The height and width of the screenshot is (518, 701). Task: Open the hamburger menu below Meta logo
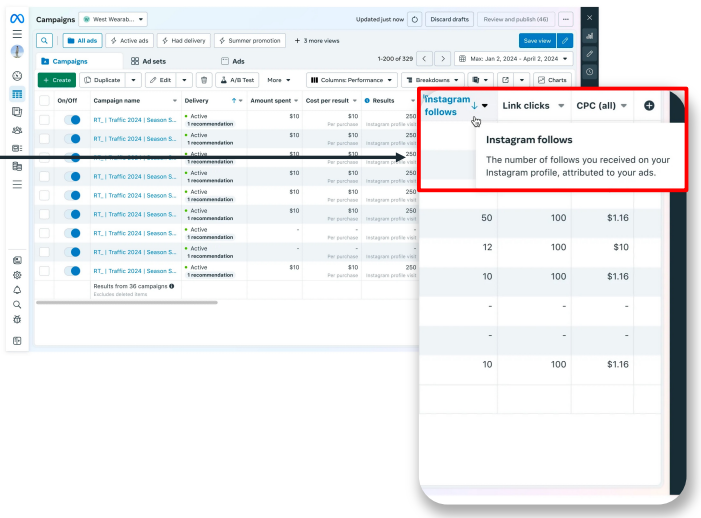click(x=17, y=34)
